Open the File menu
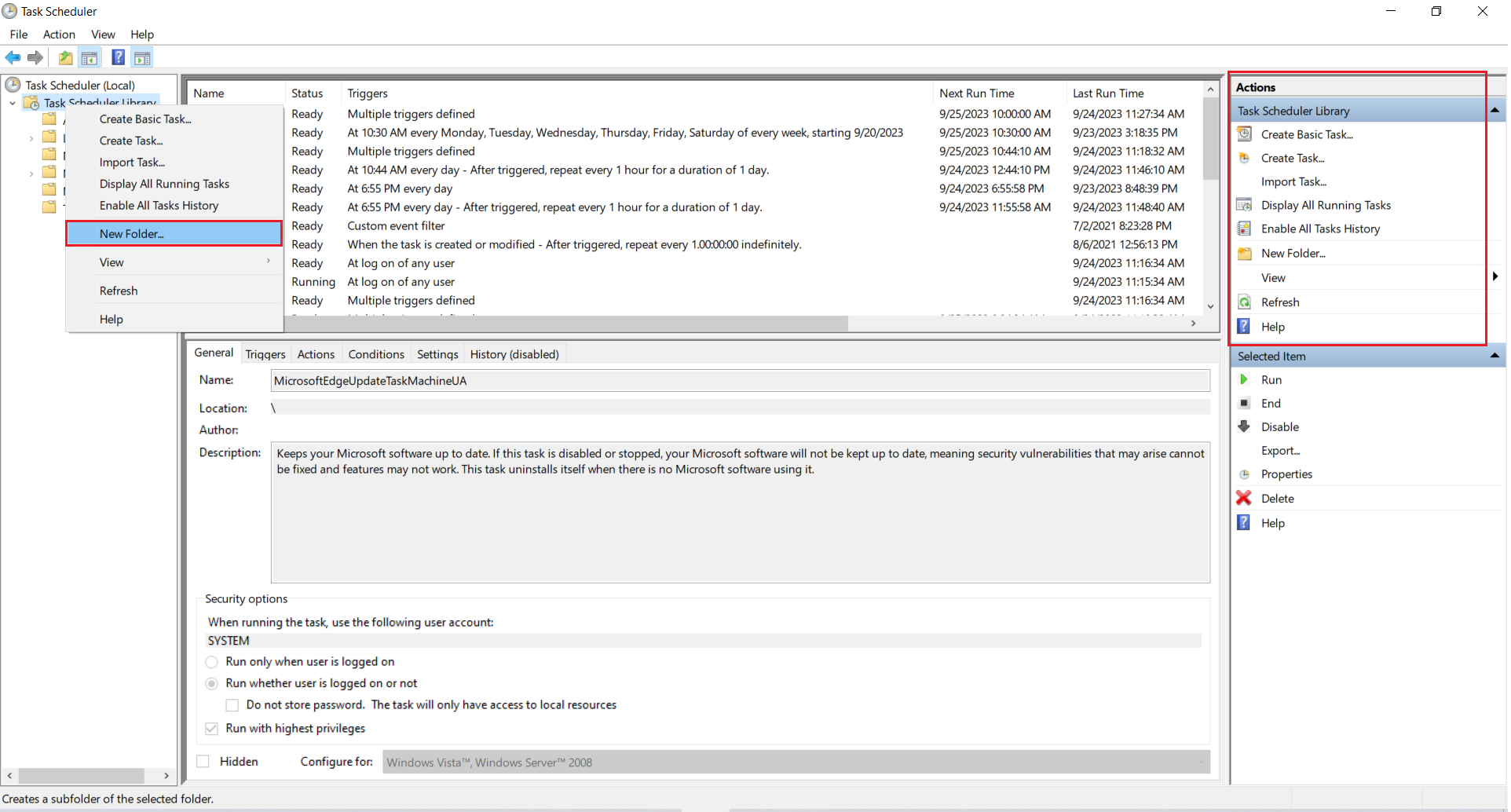The image size is (1511, 812). [19, 34]
